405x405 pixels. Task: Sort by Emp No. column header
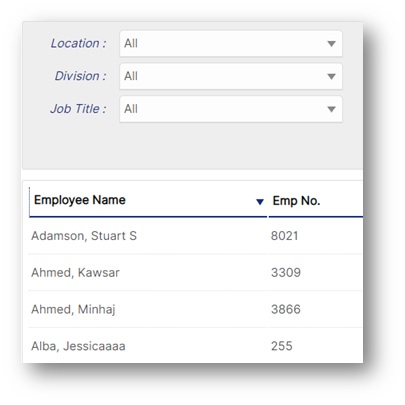pos(296,201)
